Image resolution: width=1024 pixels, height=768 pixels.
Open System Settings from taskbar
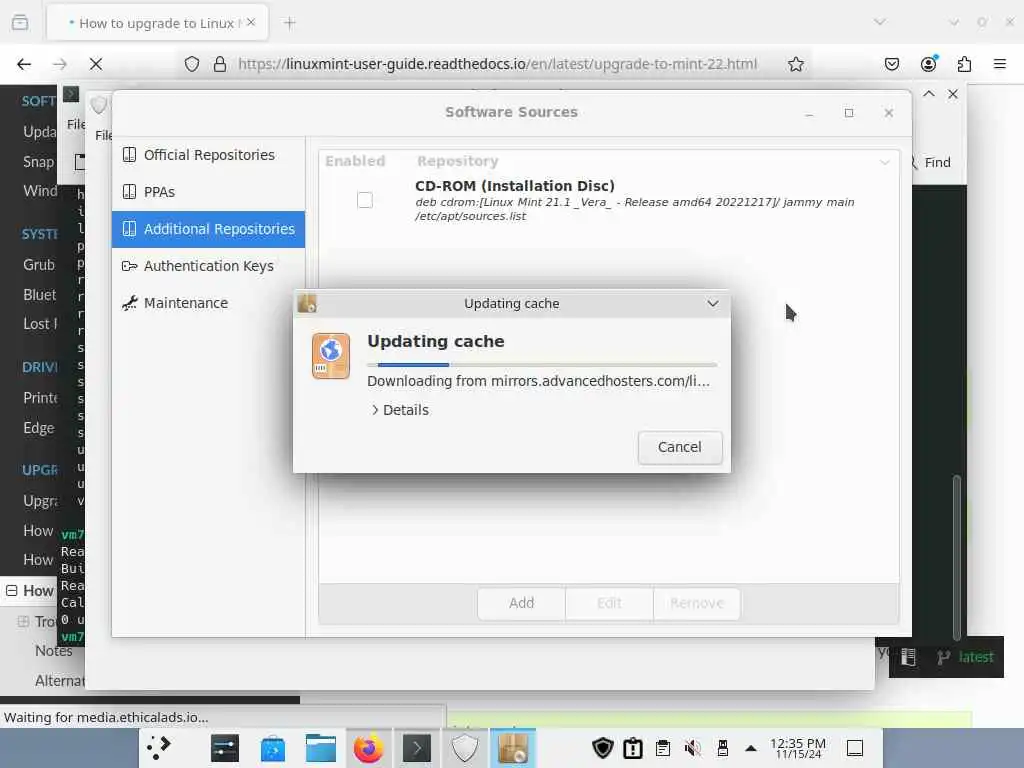(x=225, y=748)
